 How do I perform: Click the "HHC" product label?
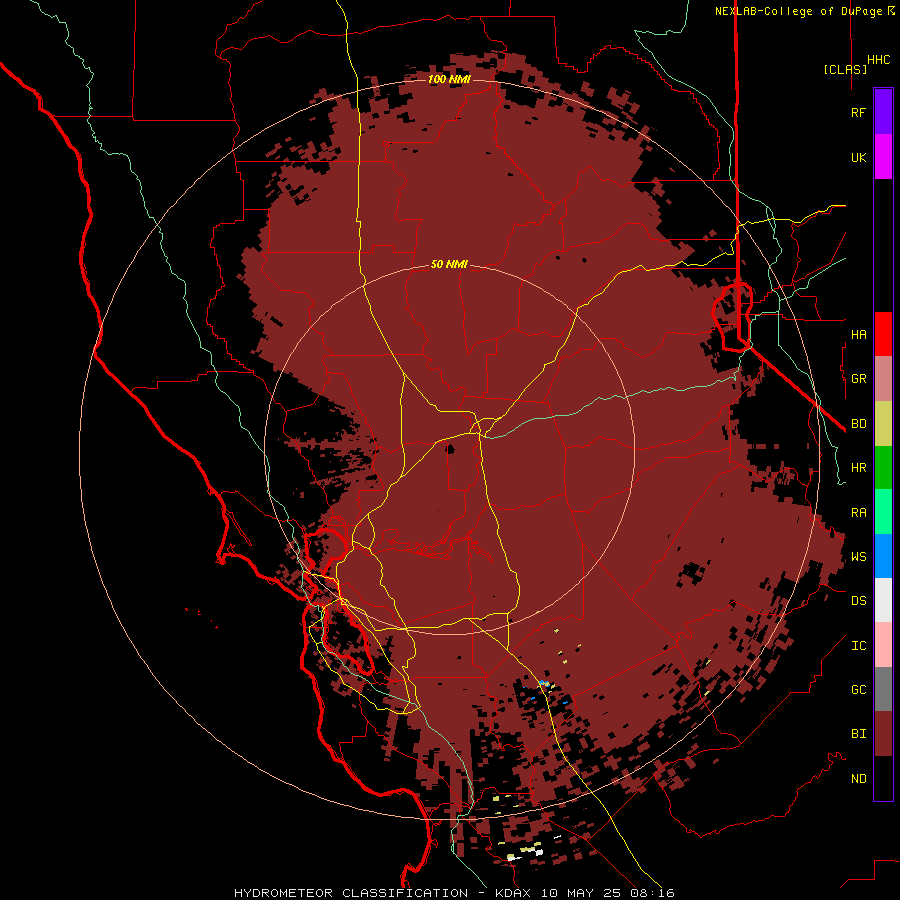(878, 60)
